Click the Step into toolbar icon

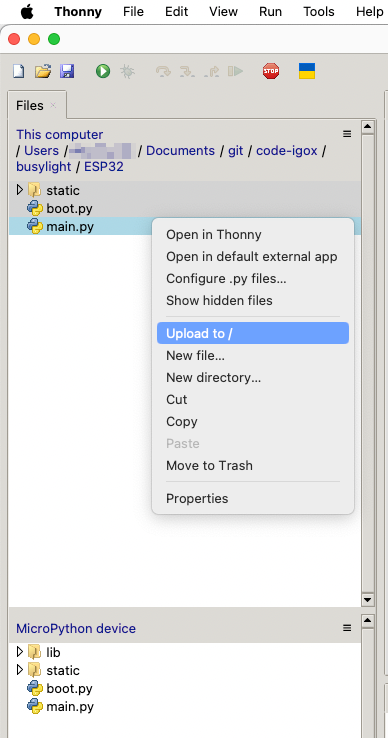187,71
